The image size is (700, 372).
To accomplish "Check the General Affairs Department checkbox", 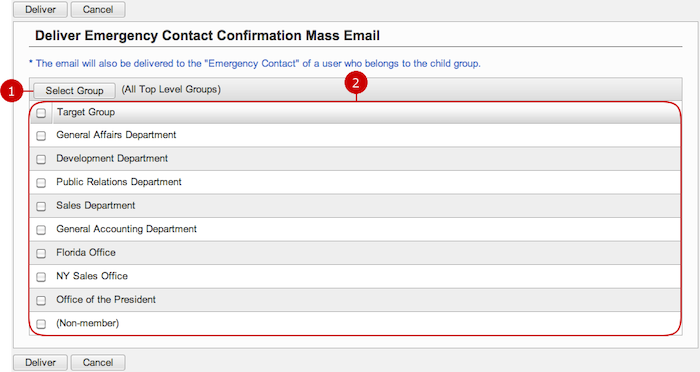I will (41, 136).
